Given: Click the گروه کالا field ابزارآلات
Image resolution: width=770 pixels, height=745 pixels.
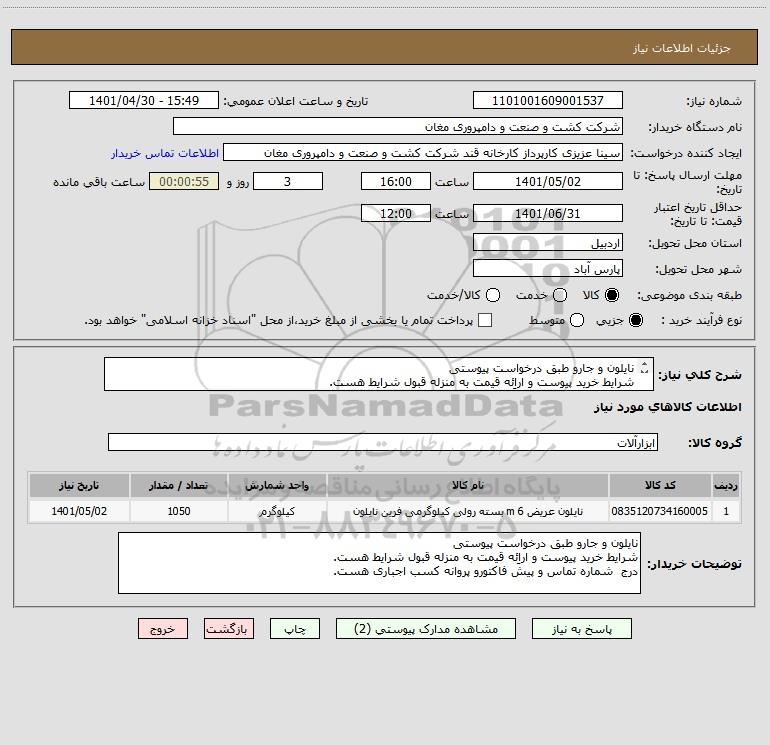Looking at the screenshot, I should [383, 442].
